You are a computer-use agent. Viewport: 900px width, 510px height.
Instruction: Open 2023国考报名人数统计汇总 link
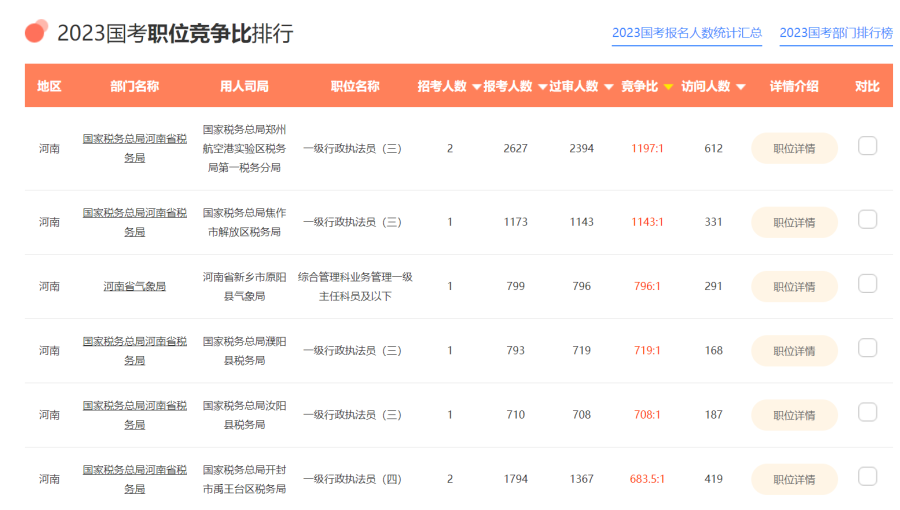tap(687, 33)
